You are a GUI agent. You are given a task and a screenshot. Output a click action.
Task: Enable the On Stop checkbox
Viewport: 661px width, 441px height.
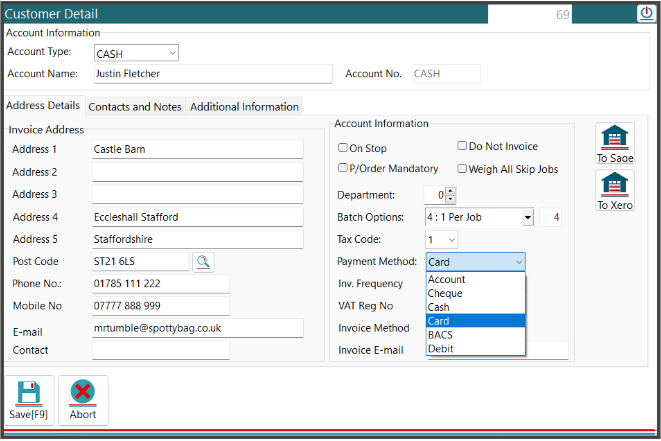pyautogui.click(x=343, y=148)
